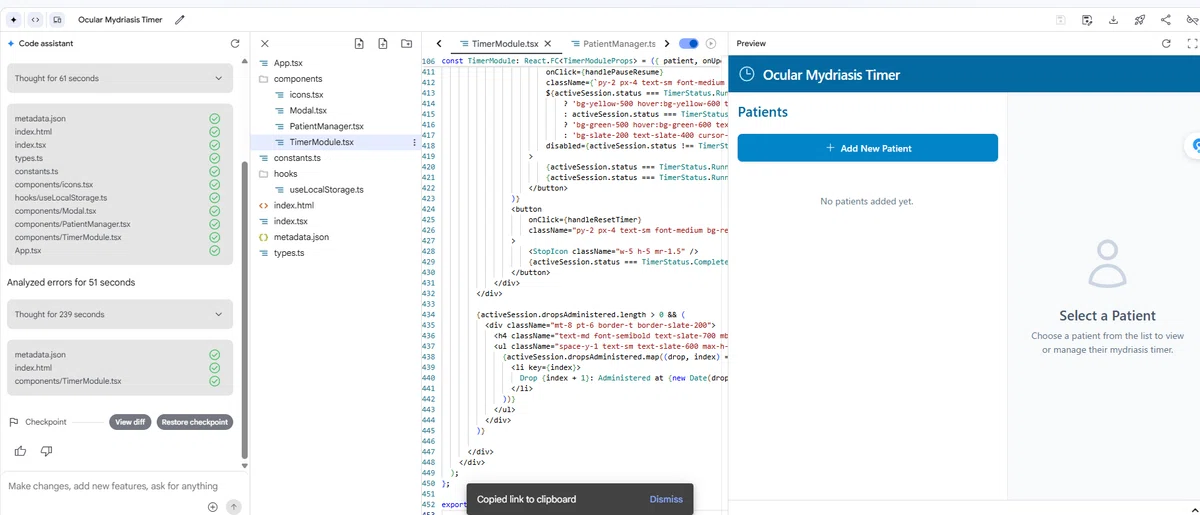Dismiss the copied link notification
Viewport: 1200px width, 515px height.
point(666,499)
